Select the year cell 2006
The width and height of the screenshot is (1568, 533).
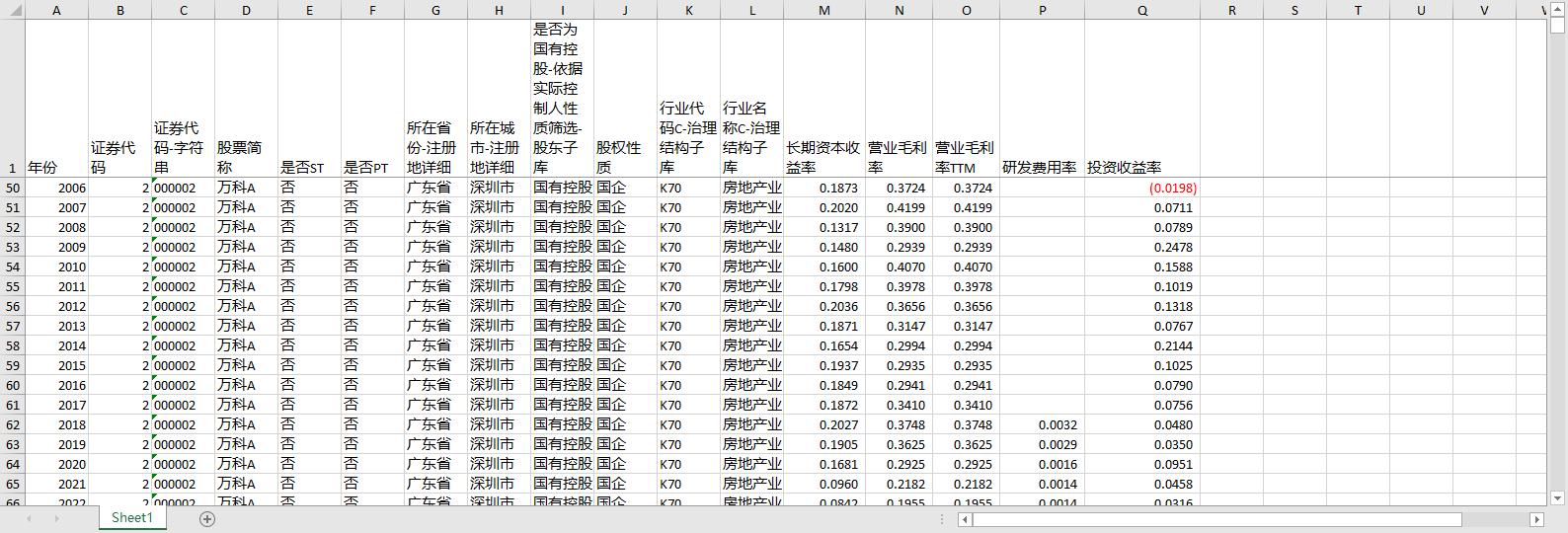pos(56,188)
